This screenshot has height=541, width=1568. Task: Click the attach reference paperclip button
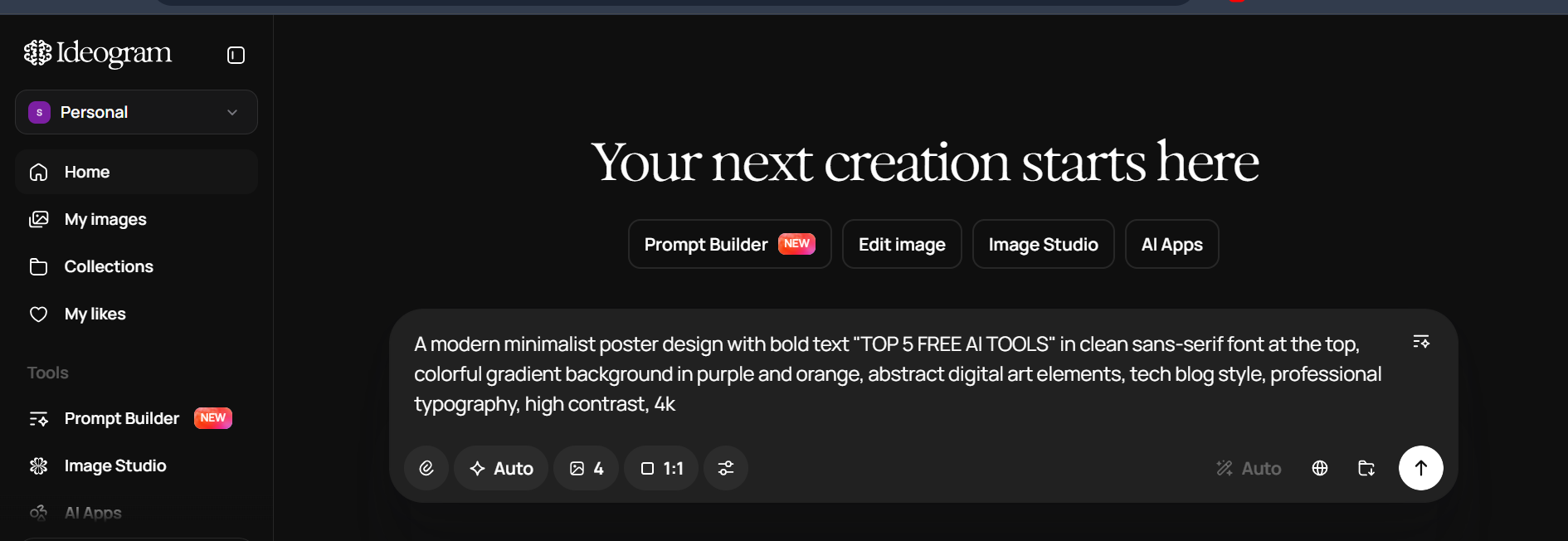click(426, 468)
